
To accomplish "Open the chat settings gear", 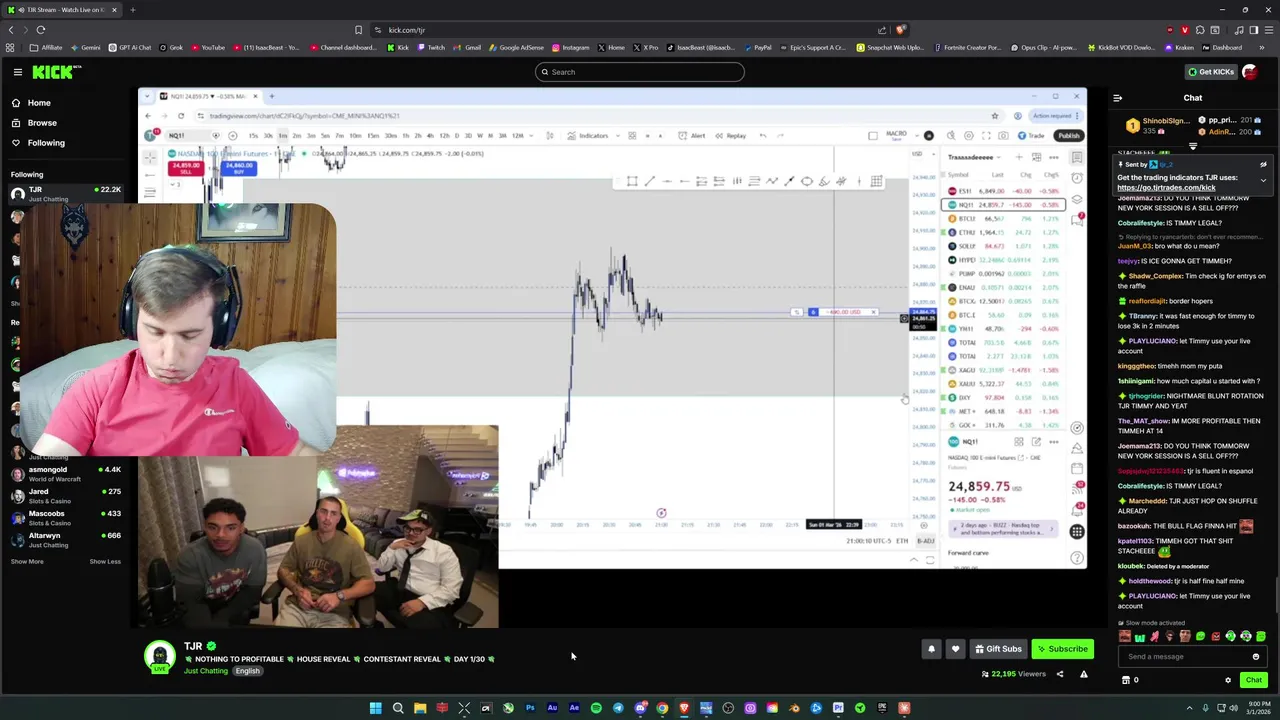I will (1228, 680).
